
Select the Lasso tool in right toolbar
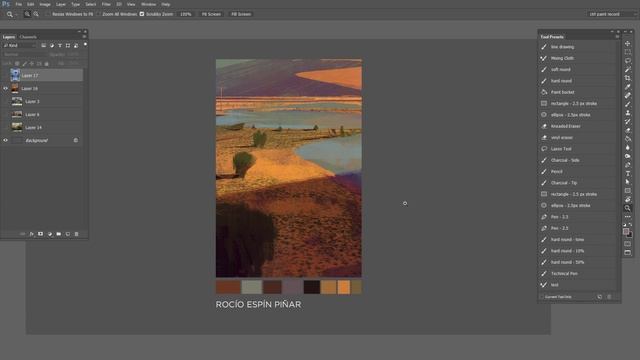pyautogui.click(x=627, y=61)
